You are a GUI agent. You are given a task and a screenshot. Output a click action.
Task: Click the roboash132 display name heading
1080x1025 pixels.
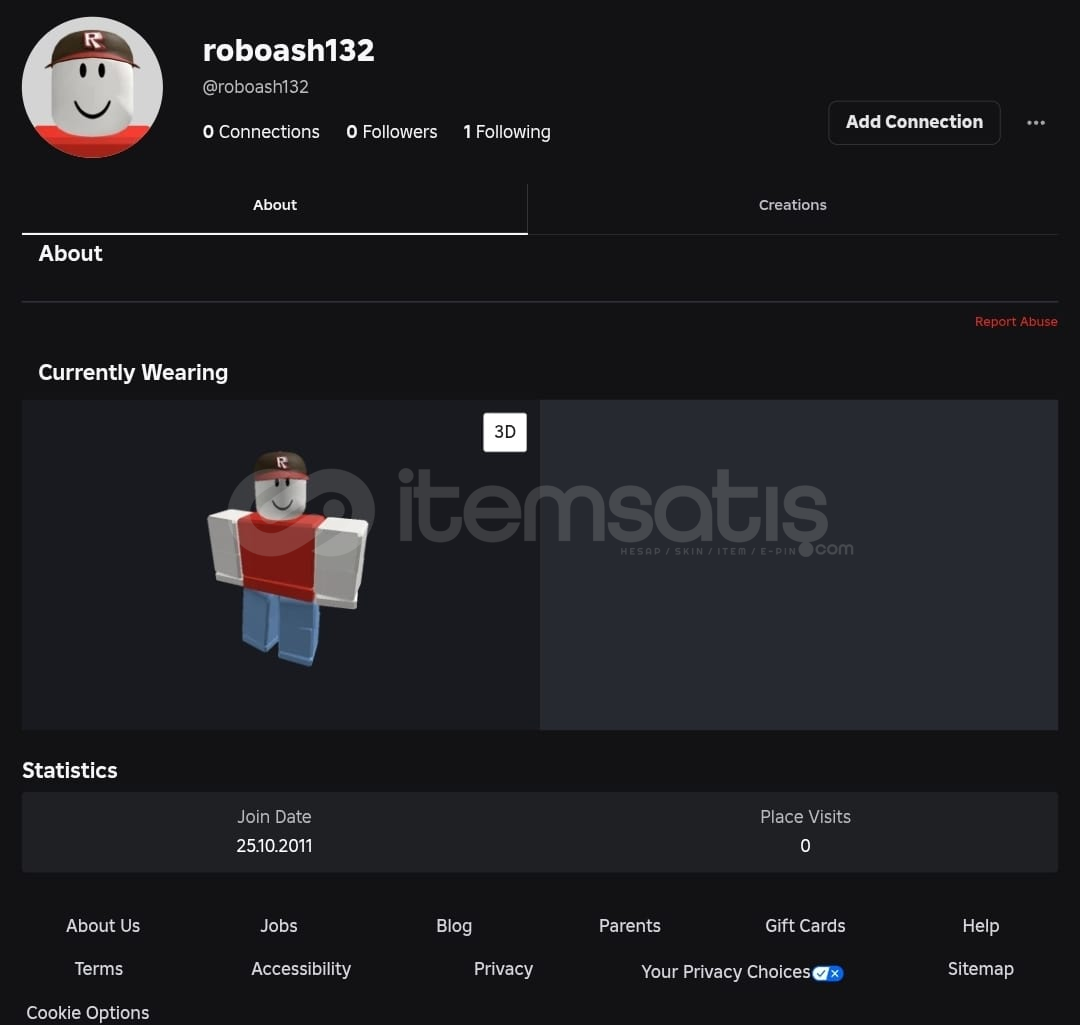[289, 50]
